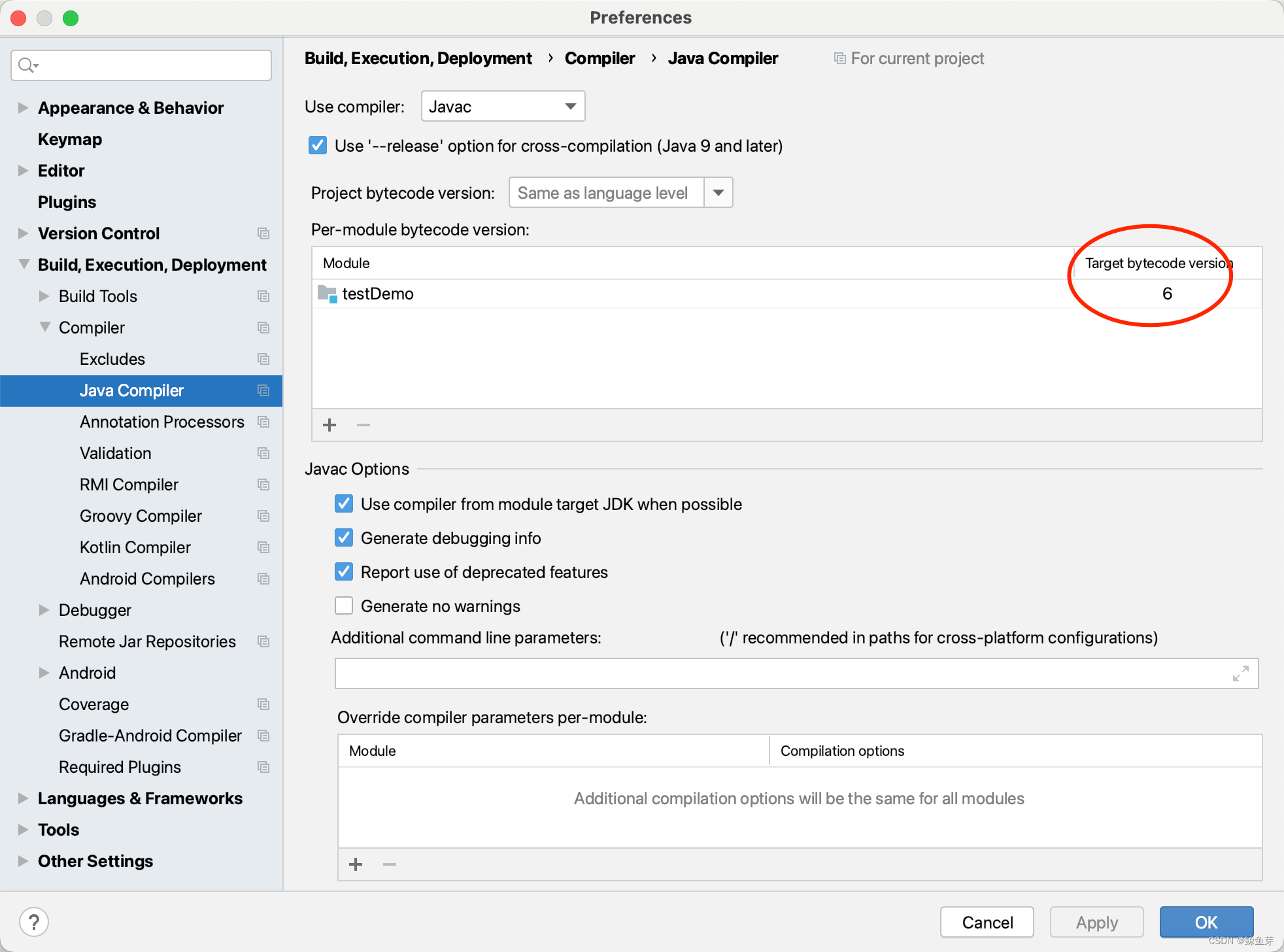The width and height of the screenshot is (1284, 952).
Task: Click the 'For current project' scope icon
Action: pyautogui.click(x=839, y=58)
